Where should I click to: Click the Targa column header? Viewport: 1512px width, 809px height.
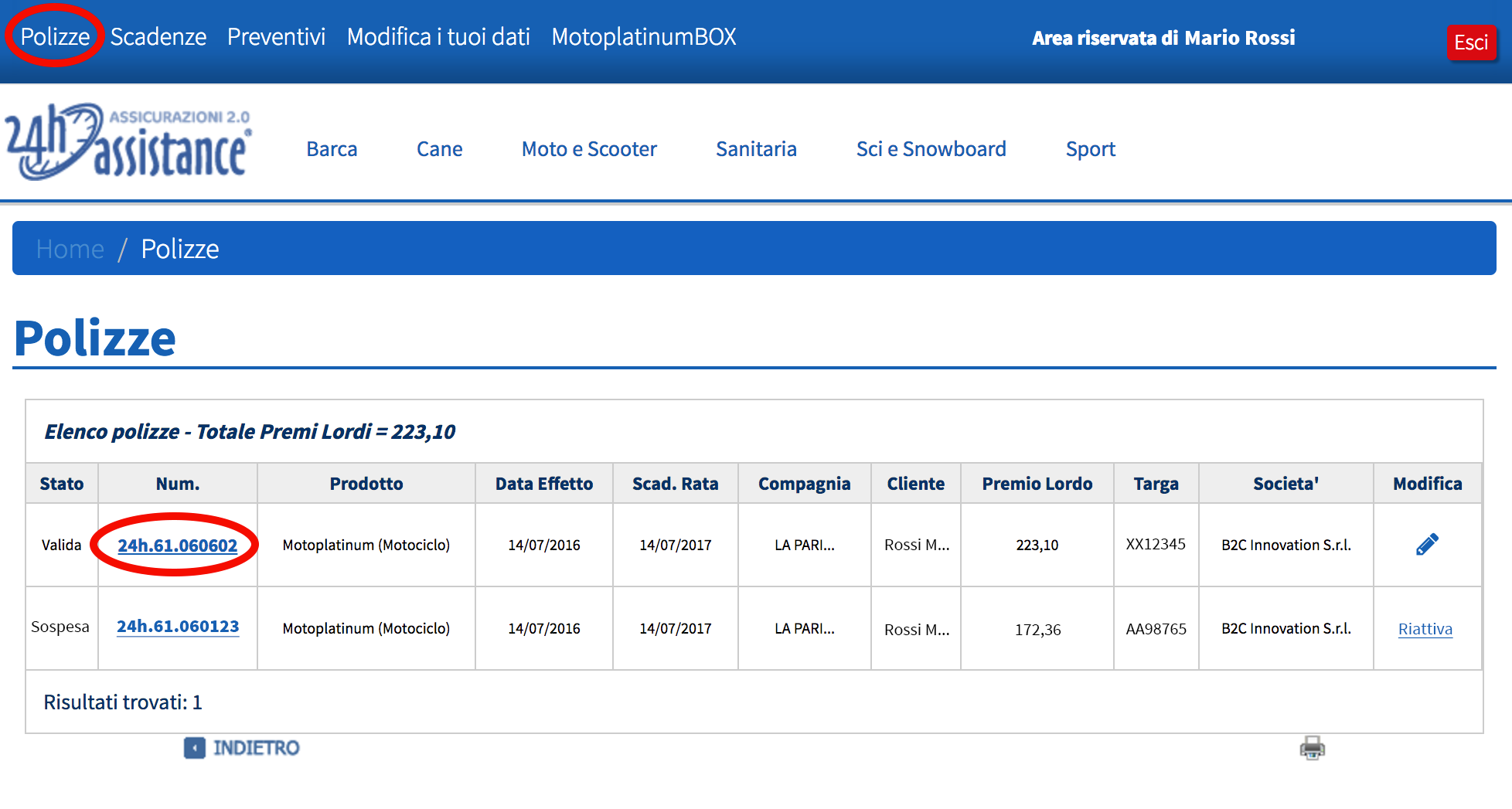pos(1156,484)
